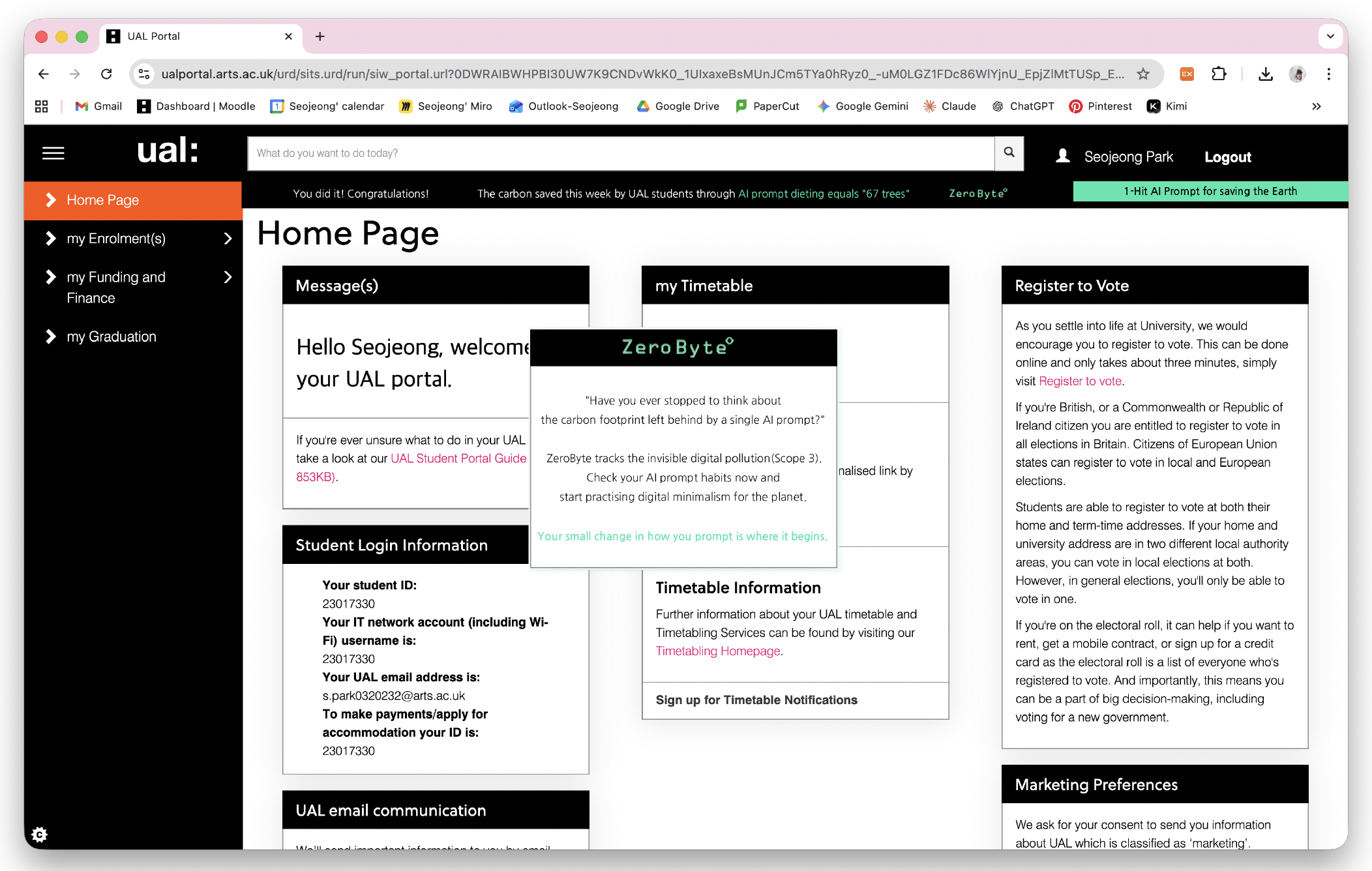
Task: Click the 1-Hit AI Prompt green banner
Action: (1210, 191)
